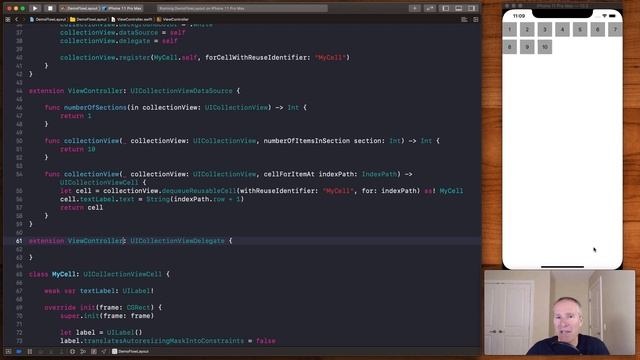Tap cell 3 in the simulator
Image resolution: width=640 pixels, height=360 pixels.
tap(544, 29)
